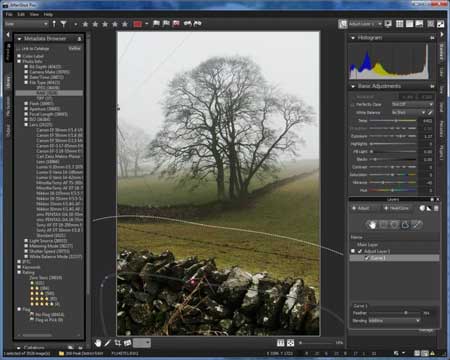Viewport: 450px width, 360px height.
Task: Open the White Balance dropdown
Action: 409,112
